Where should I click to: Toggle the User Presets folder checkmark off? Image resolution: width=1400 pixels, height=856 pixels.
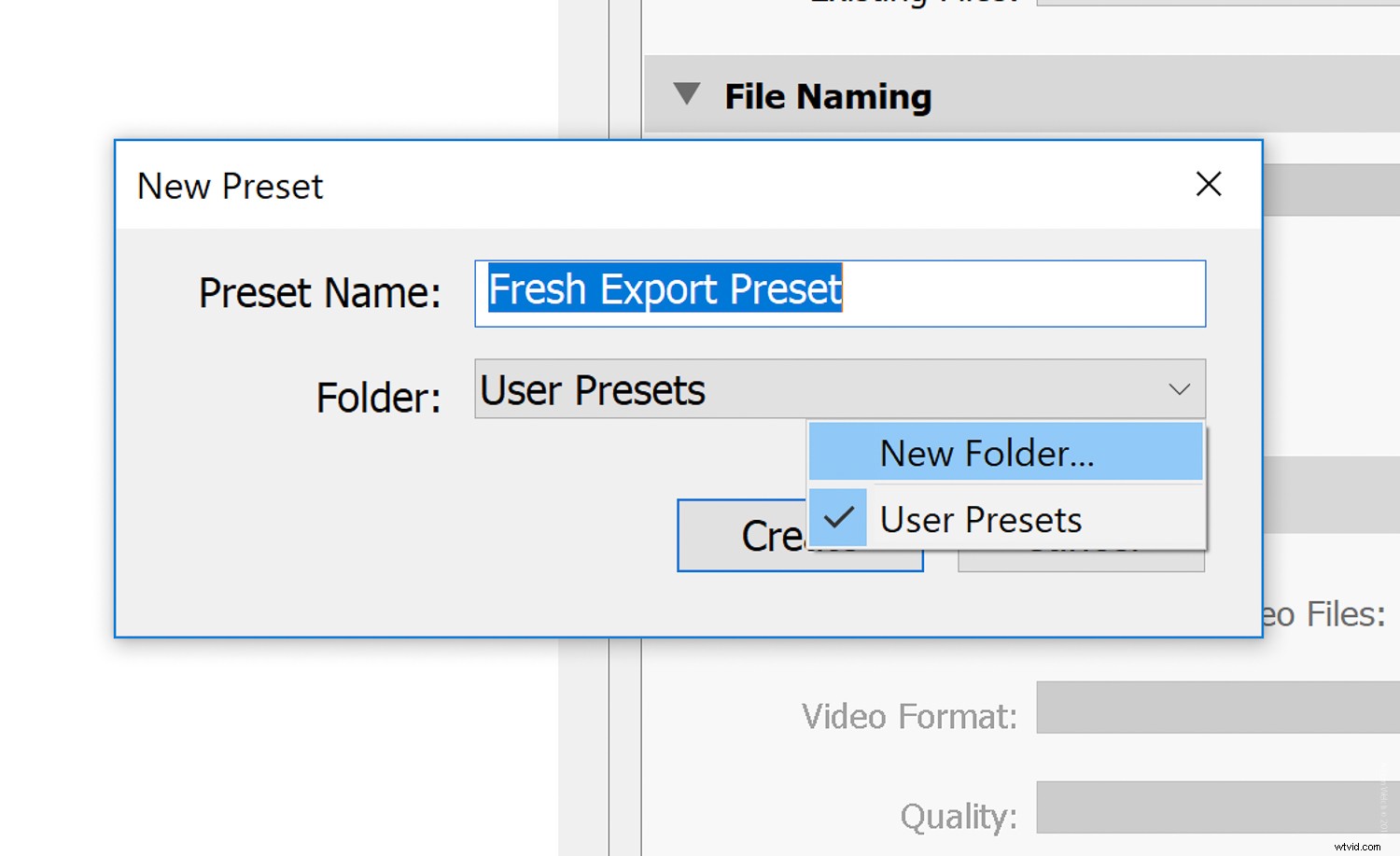click(x=837, y=519)
